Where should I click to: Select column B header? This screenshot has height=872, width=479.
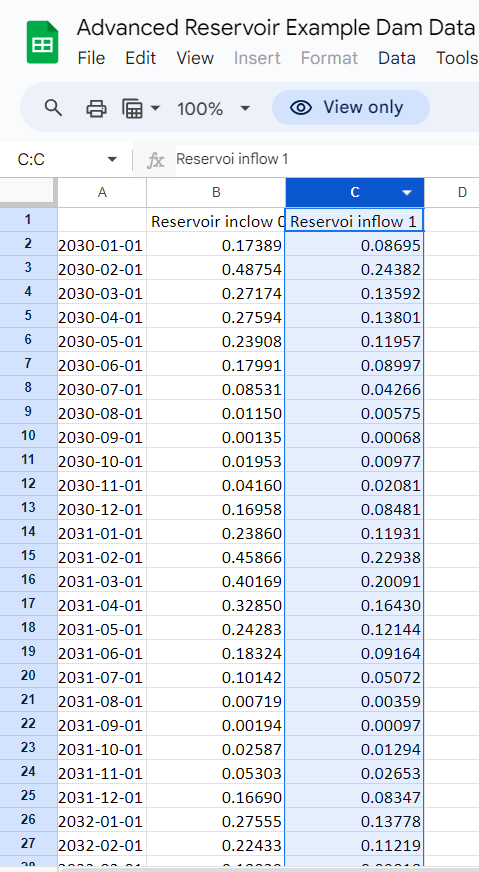coord(216,192)
